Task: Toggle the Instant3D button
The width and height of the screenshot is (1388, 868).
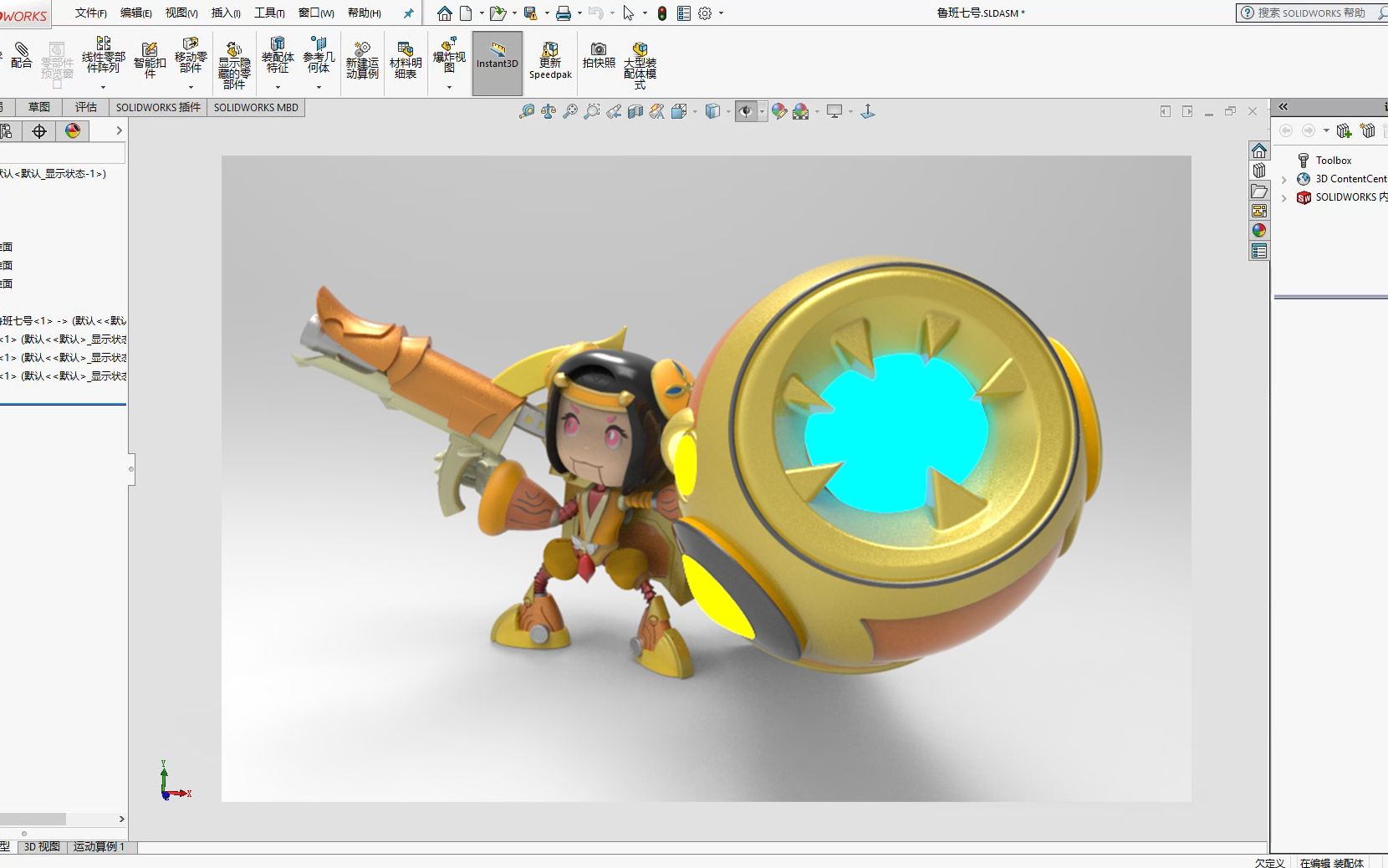Action: click(x=498, y=63)
